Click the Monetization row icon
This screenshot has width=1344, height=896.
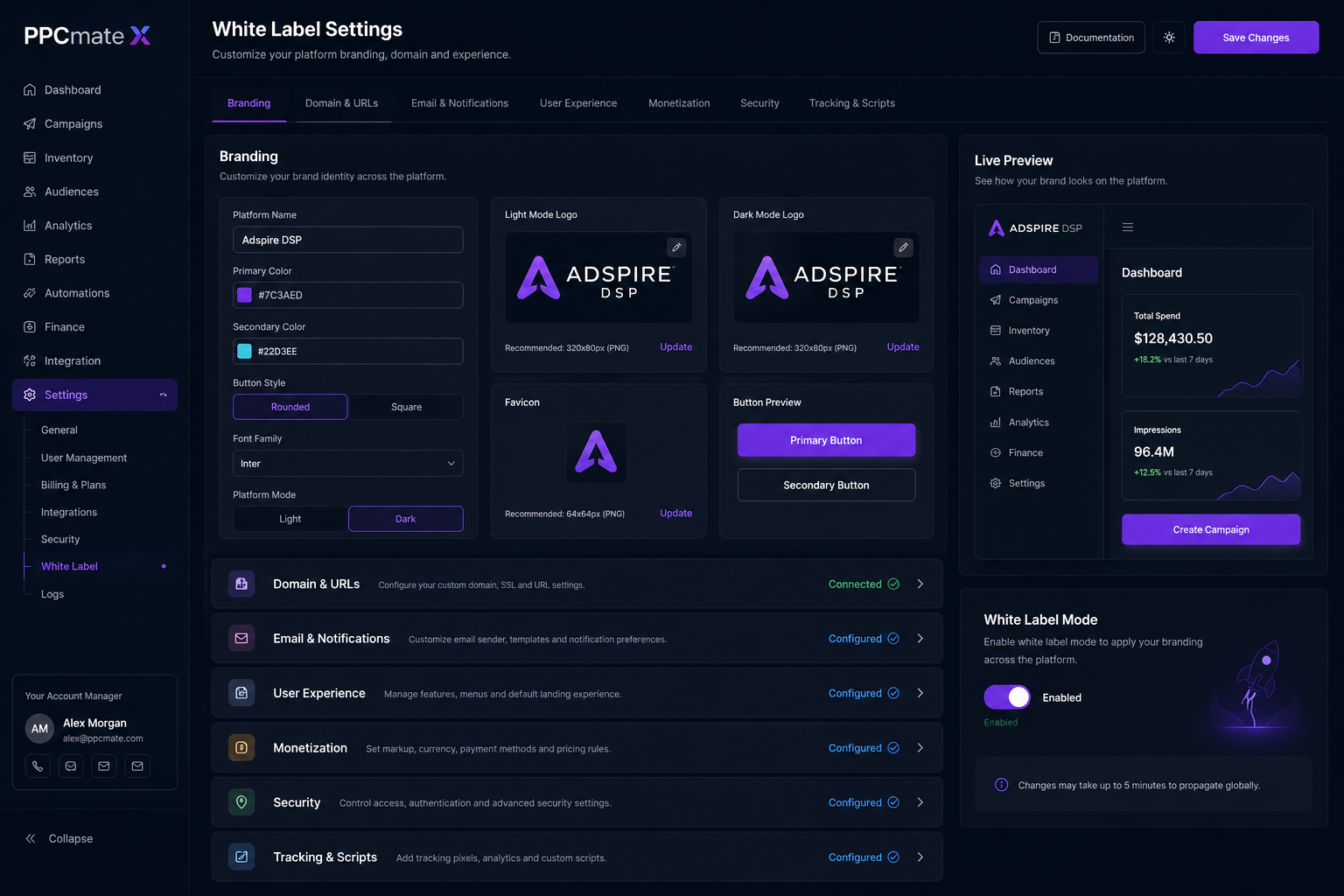(241, 748)
